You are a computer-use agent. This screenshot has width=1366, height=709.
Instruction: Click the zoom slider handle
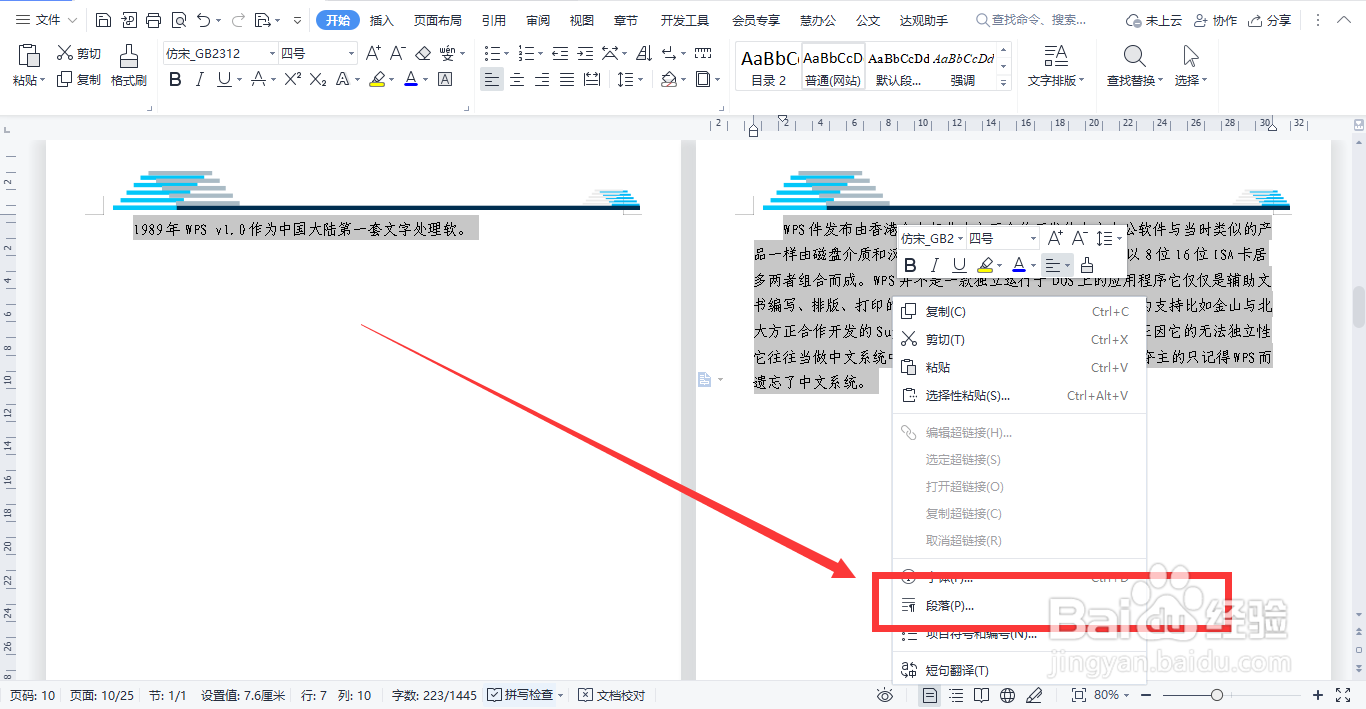pyautogui.click(x=1216, y=695)
